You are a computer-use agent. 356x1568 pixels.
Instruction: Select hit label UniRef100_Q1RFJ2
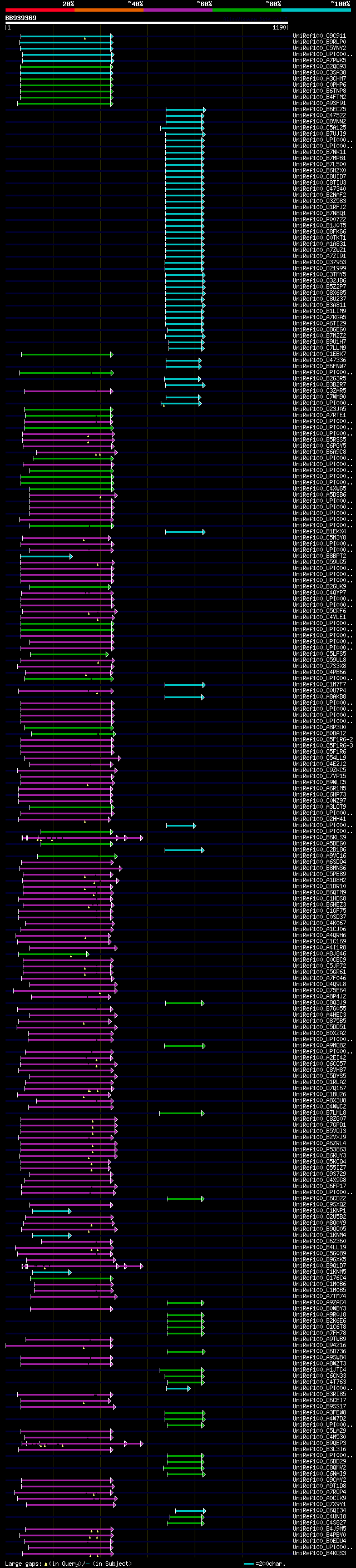pos(319,207)
